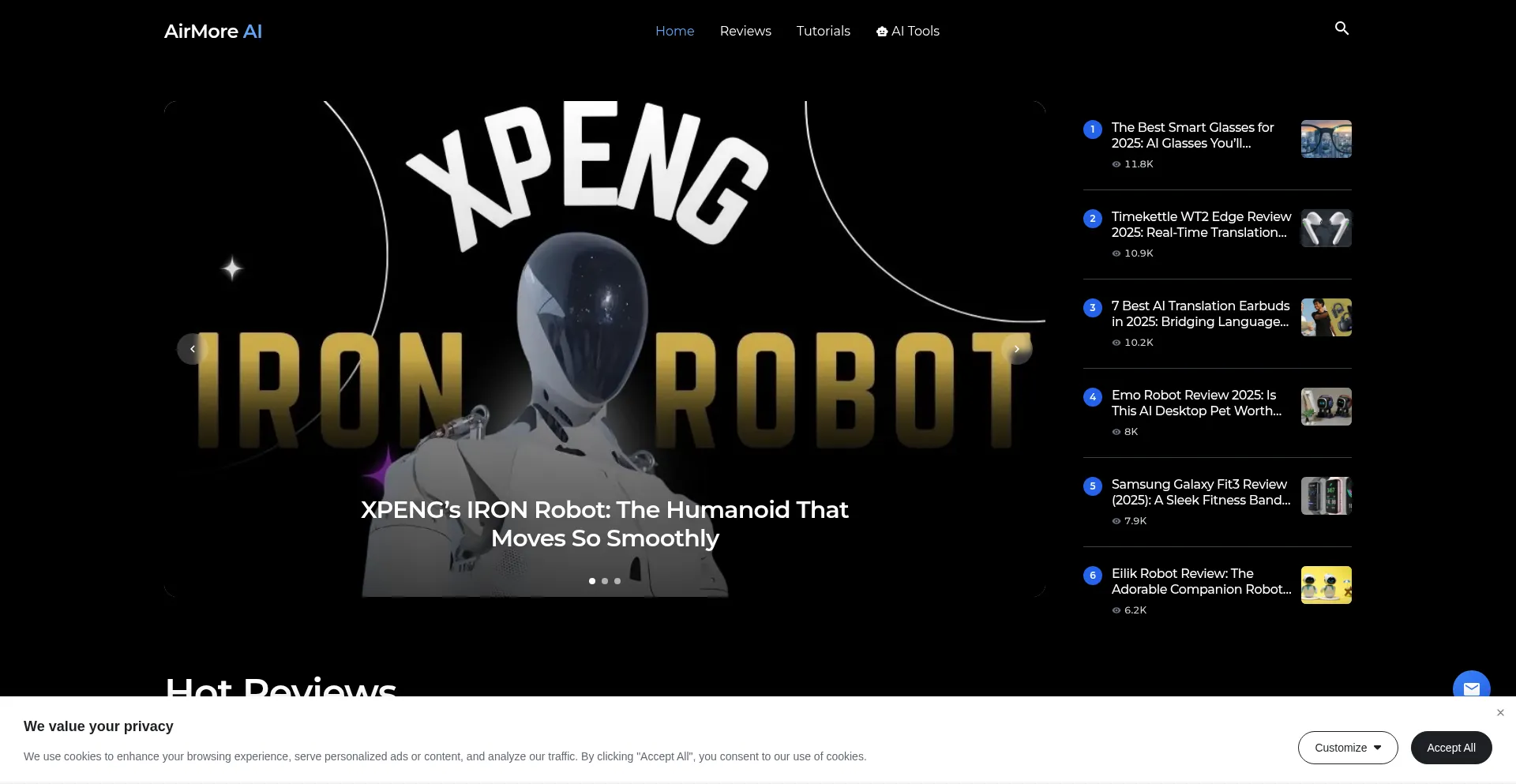The height and width of the screenshot is (784, 1516).
Task: Expand the Customize cookie options
Action: tap(1348, 748)
